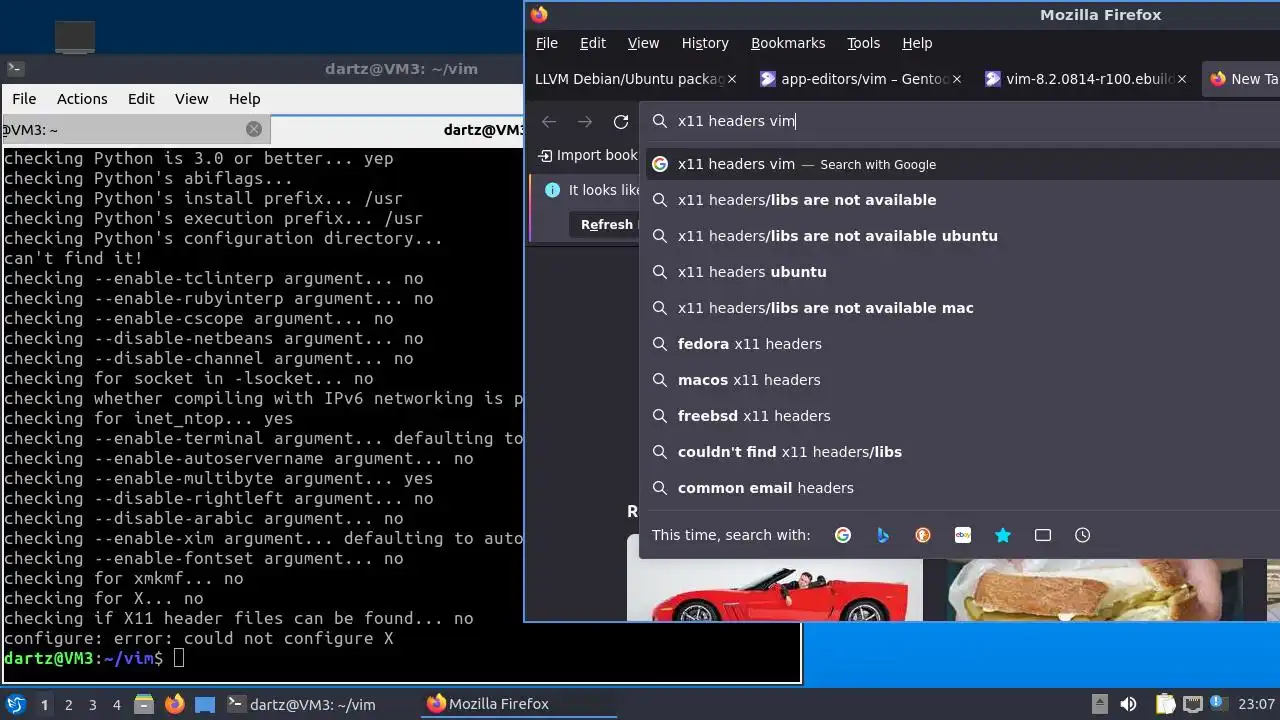Viewport: 1280px width, 720px height.
Task: Pick suggestion 'common email headers'
Action: point(962,488)
